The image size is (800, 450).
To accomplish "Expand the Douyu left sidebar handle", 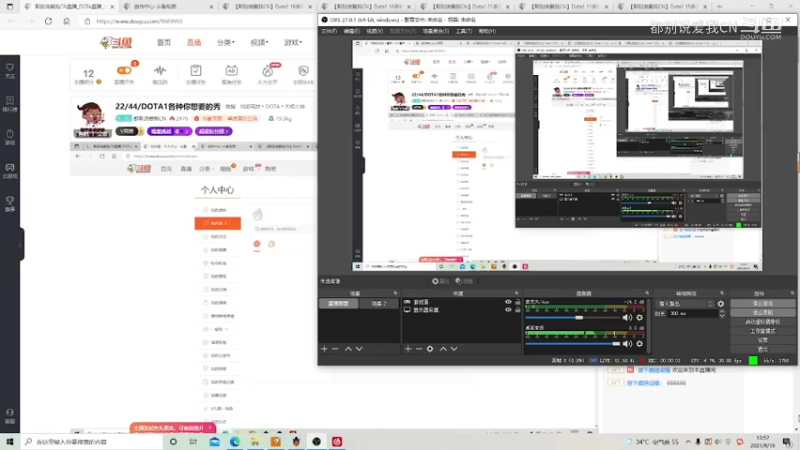I will point(21,245).
